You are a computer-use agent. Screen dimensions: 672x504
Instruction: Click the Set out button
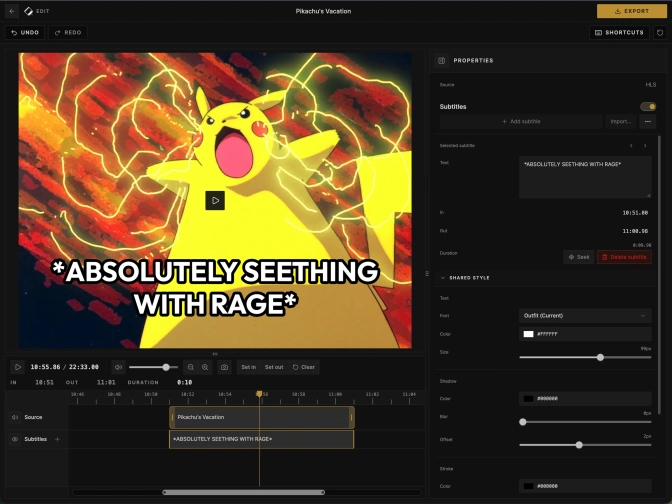[x=274, y=367]
